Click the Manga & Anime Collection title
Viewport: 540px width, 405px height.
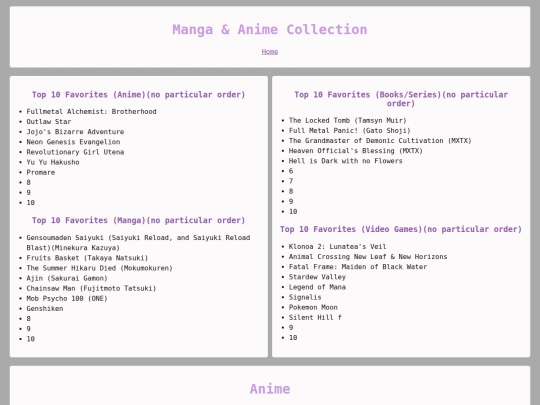pyautogui.click(x=270, y=30)
